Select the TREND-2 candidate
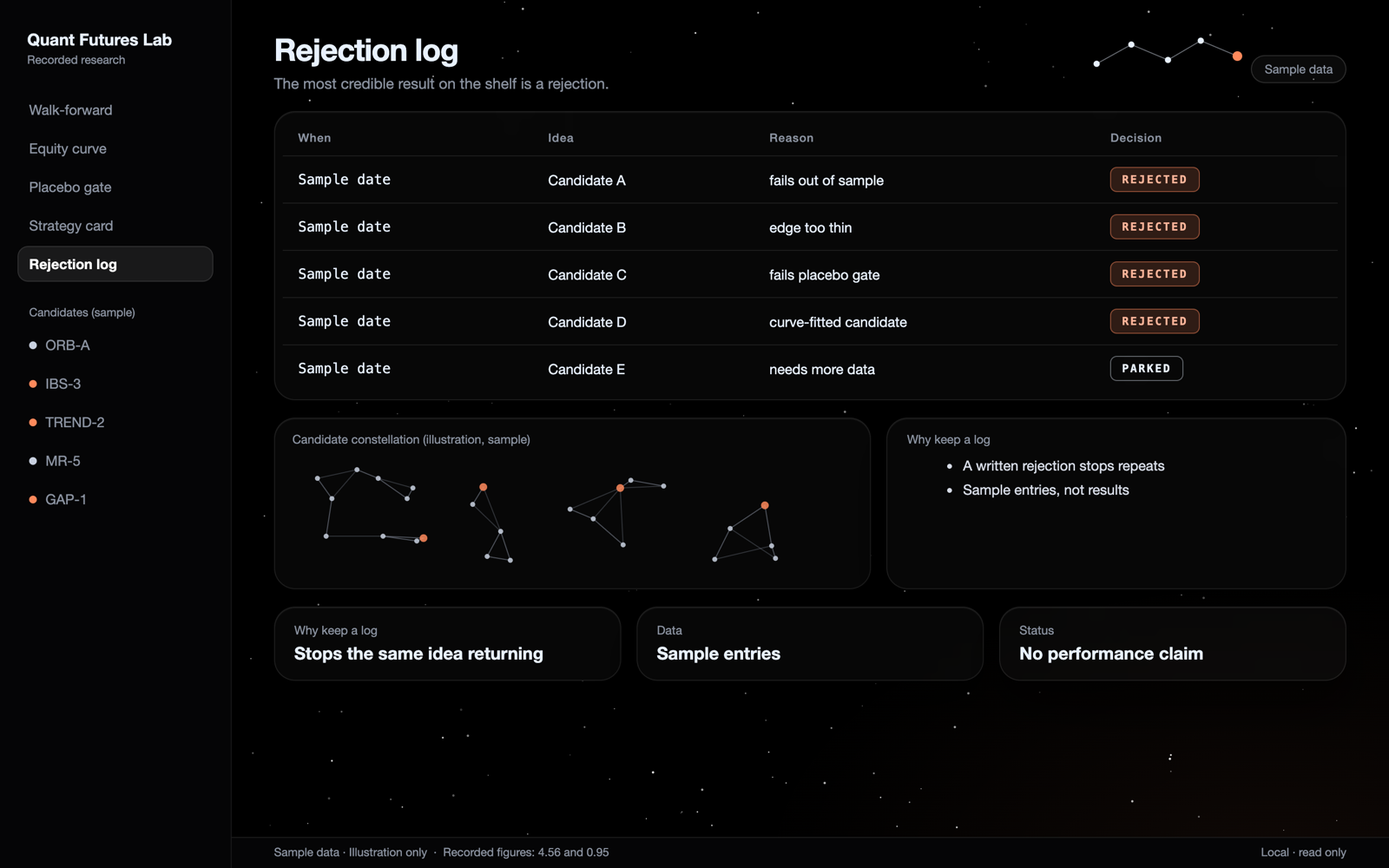Screen dimensions: 1389x868 pyautogui.click(x=67, y=423)
